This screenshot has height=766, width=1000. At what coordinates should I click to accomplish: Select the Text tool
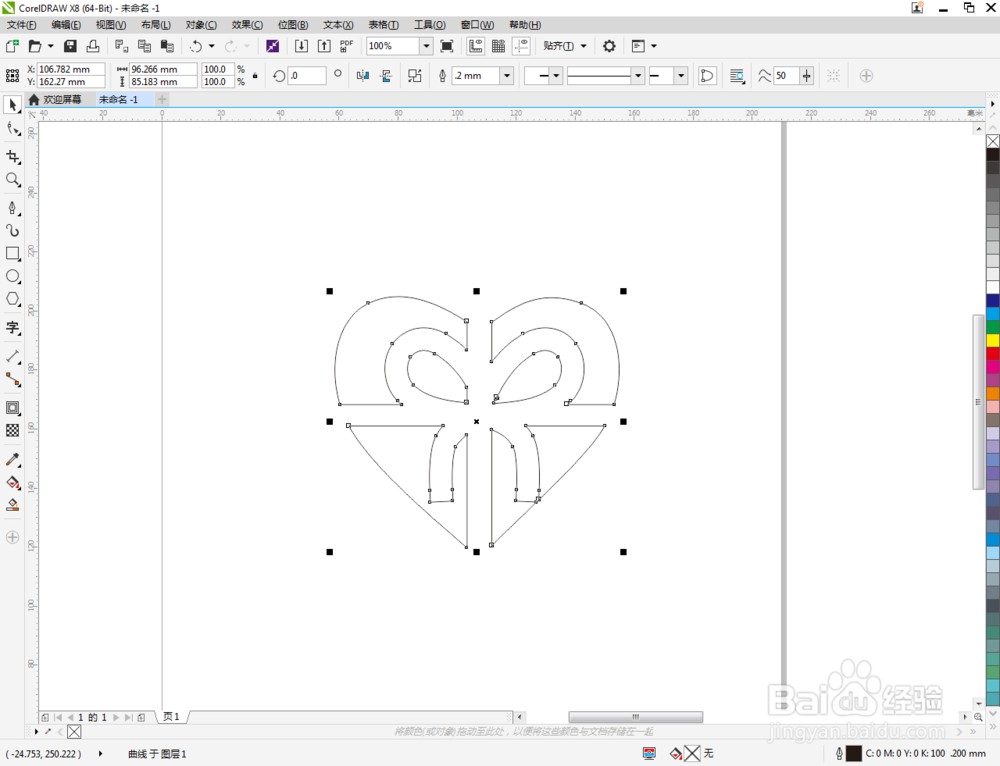pyautogui.click(x=12, y=328)
